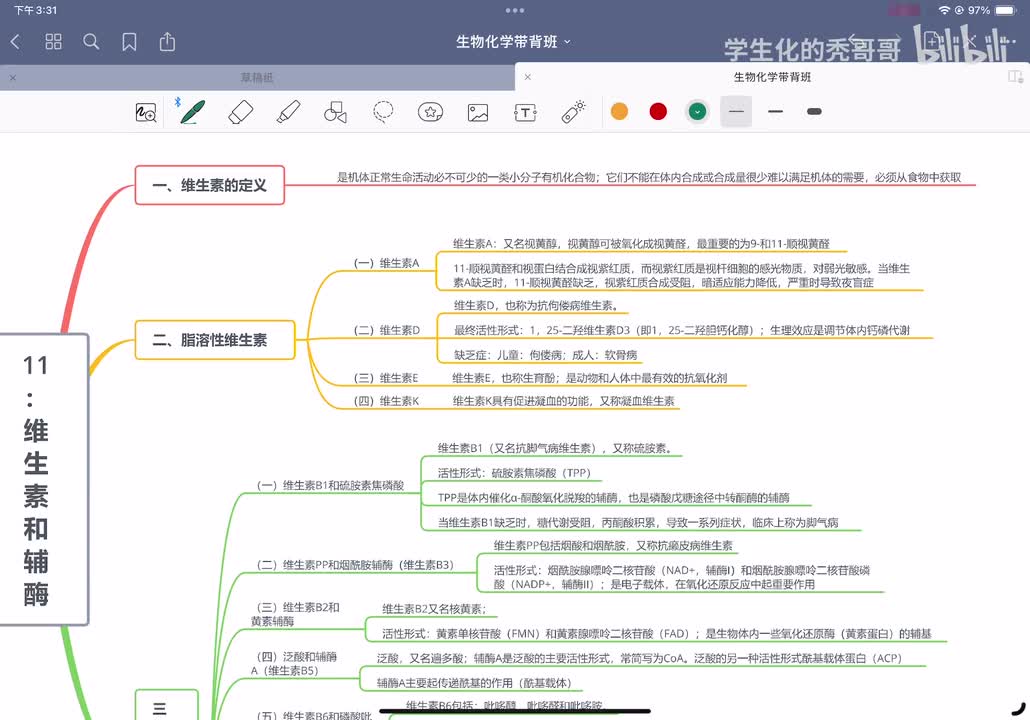This screenshot has height=720, width=1030.
Task: Click the (四) 维生素K branch
Action: point(386,401)
